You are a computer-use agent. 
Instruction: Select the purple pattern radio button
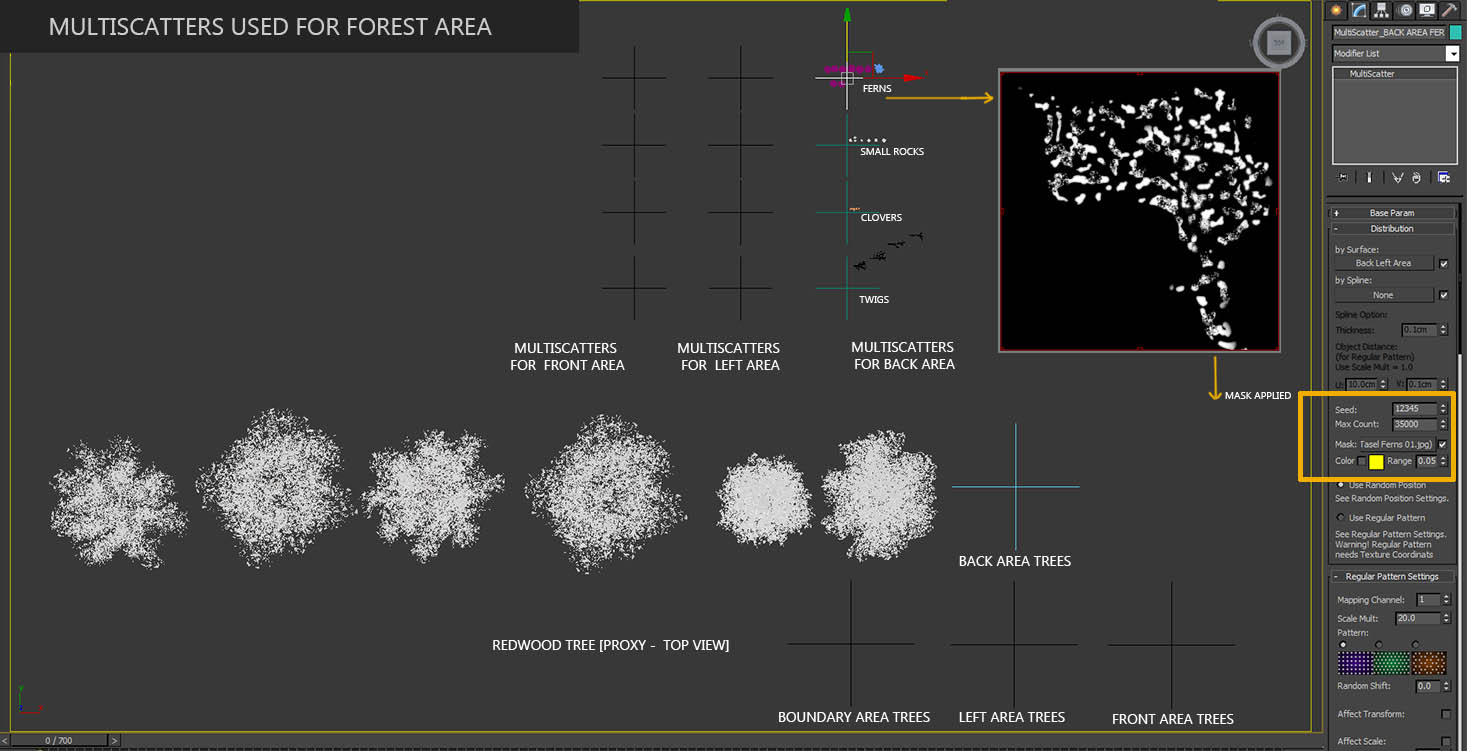point(1343,645)
